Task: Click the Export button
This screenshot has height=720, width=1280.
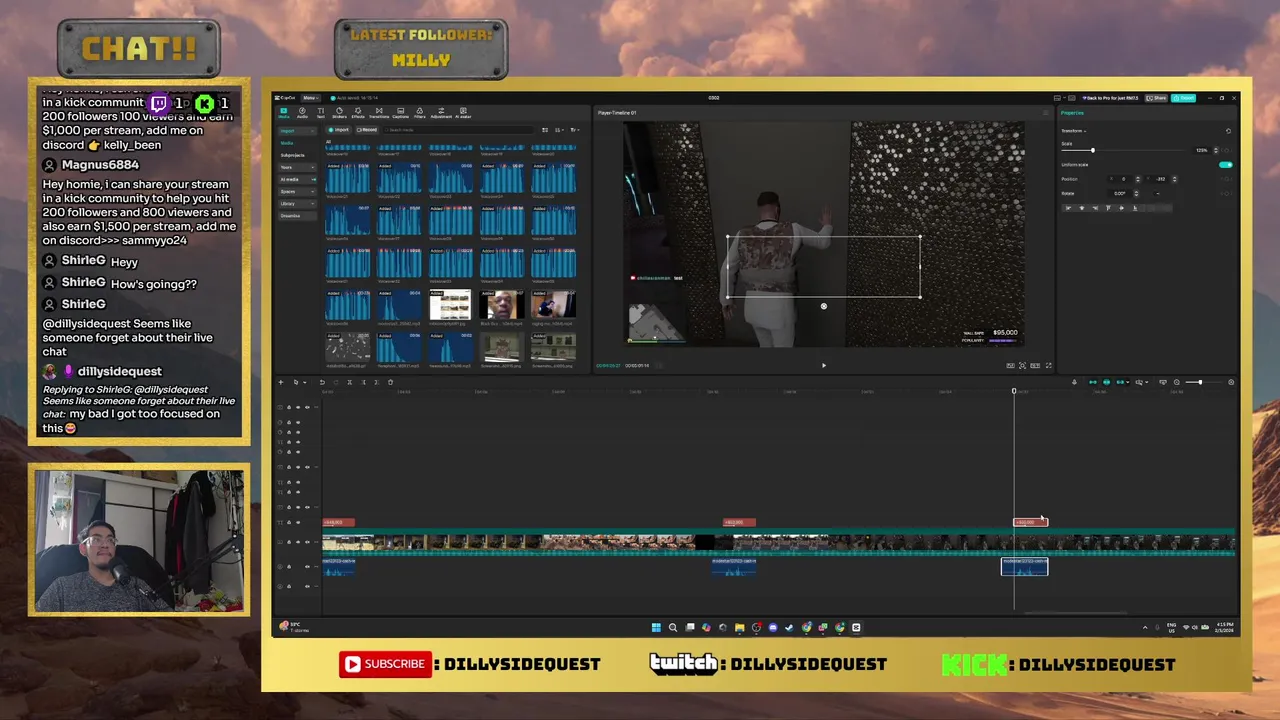Action: click(1184, 98)
